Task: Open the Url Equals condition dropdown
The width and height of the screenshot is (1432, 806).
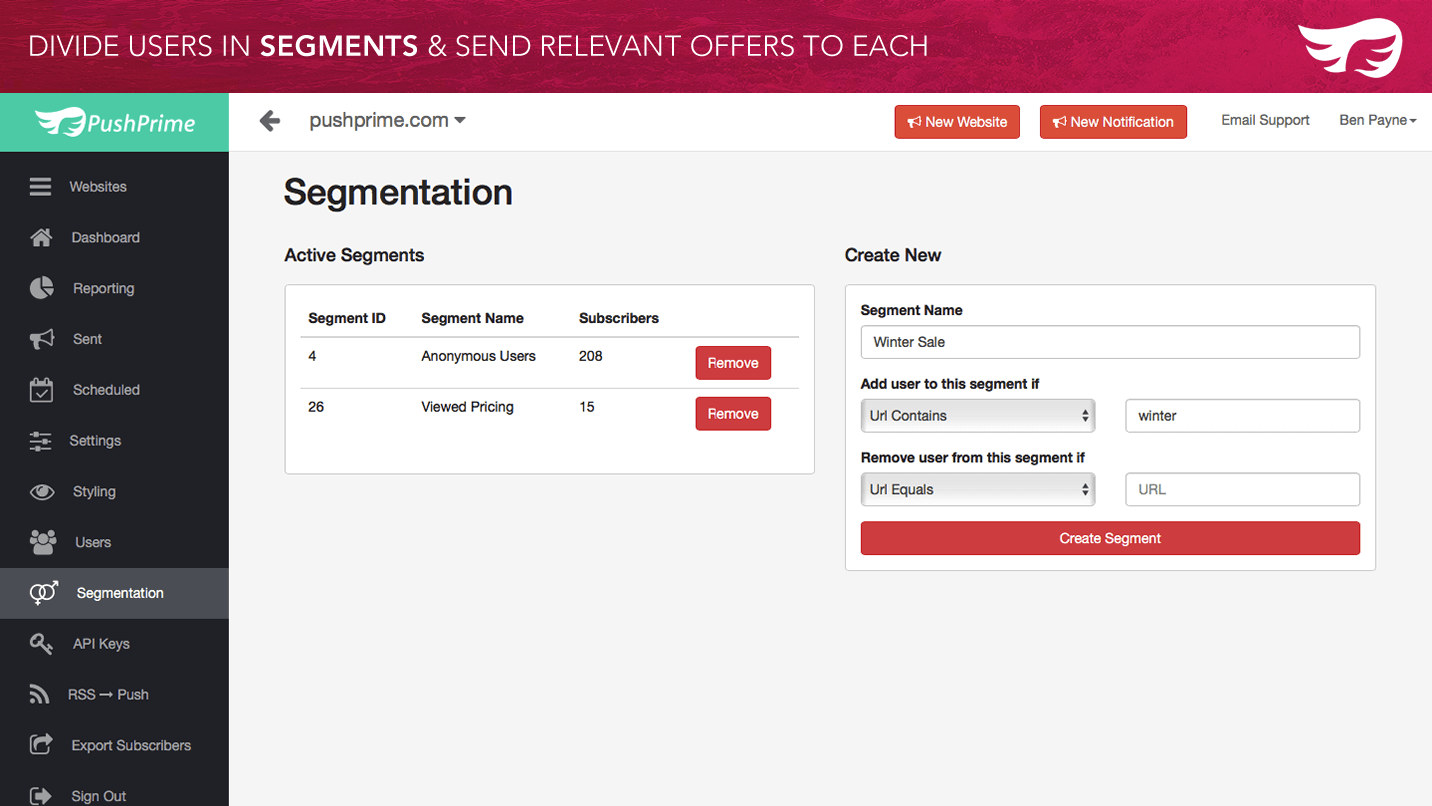Action: (x=977, y=490)
